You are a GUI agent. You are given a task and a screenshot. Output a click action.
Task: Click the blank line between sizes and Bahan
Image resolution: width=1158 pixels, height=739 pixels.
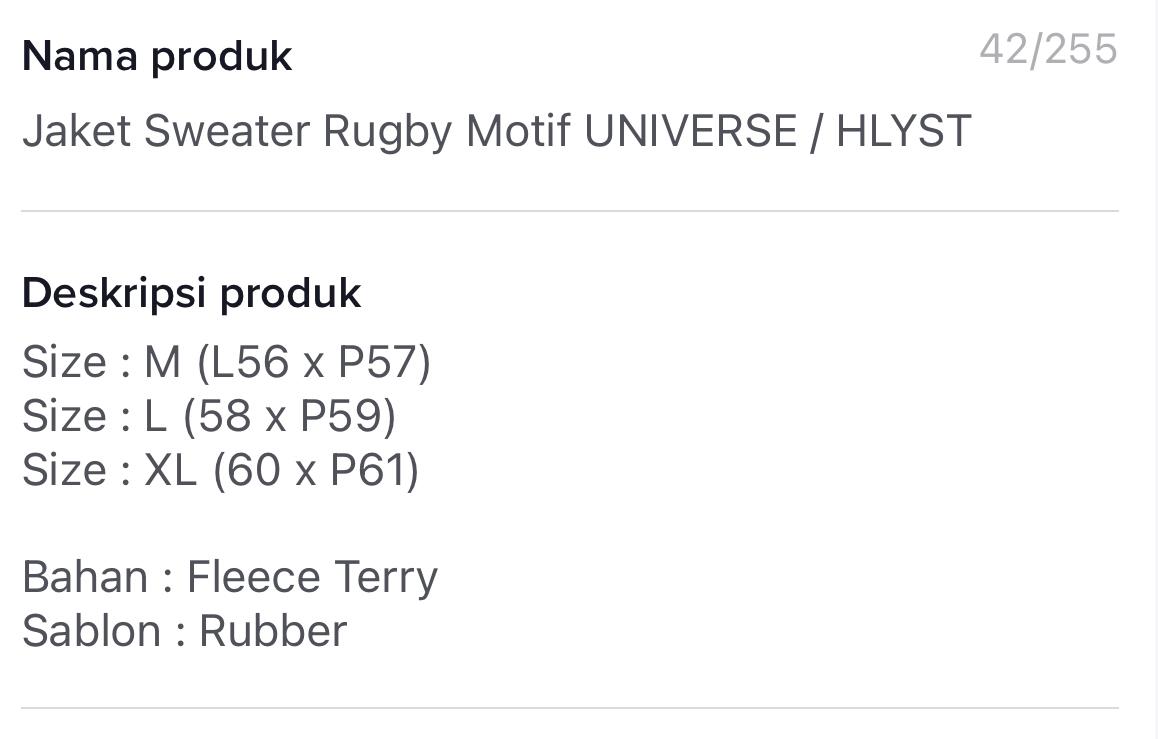point(300,522)
